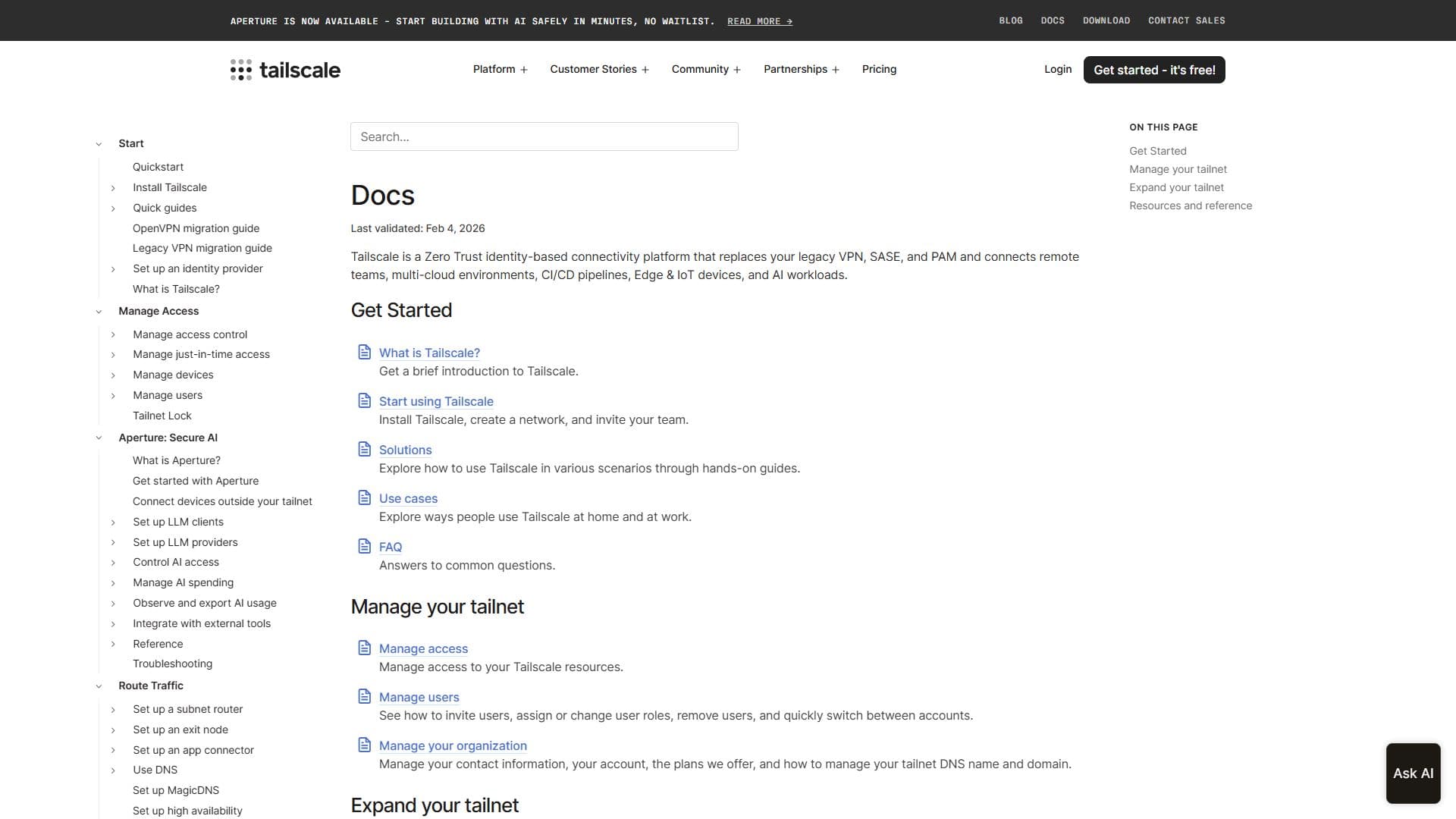Expand Use DNS chevron
The width and height of the screenshot is (1456, 819).
pos(113,770)
